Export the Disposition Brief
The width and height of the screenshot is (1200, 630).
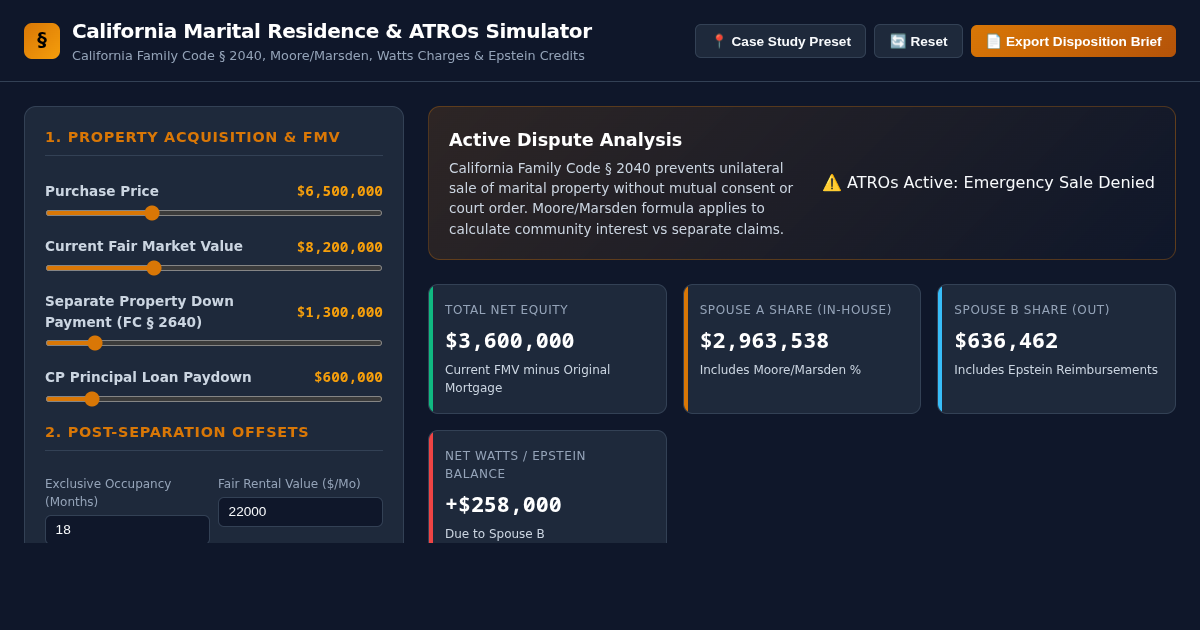(1073, 41)
